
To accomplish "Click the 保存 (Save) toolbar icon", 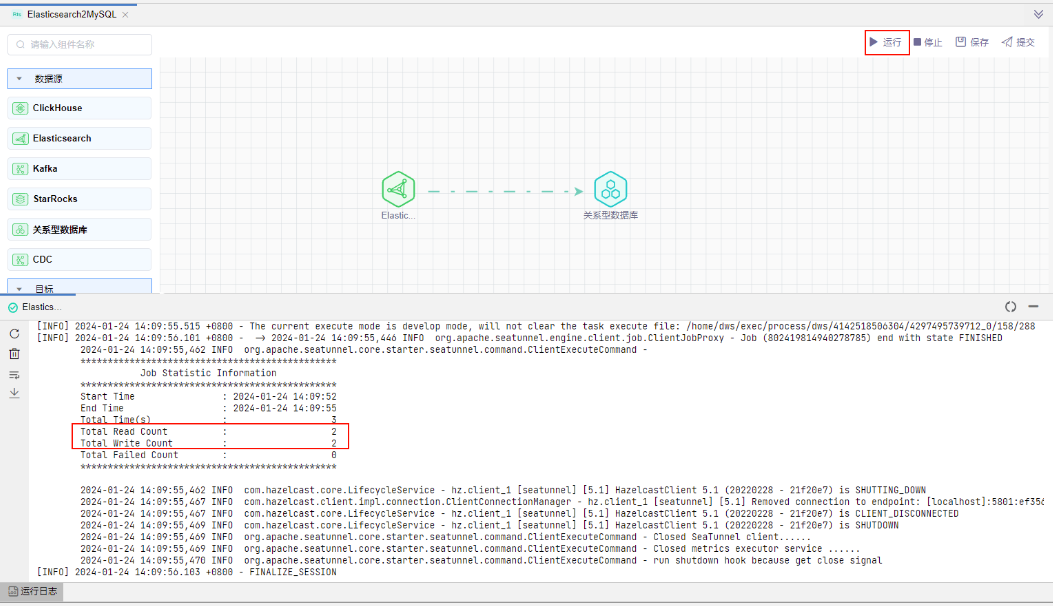I will tap(971, 42).
